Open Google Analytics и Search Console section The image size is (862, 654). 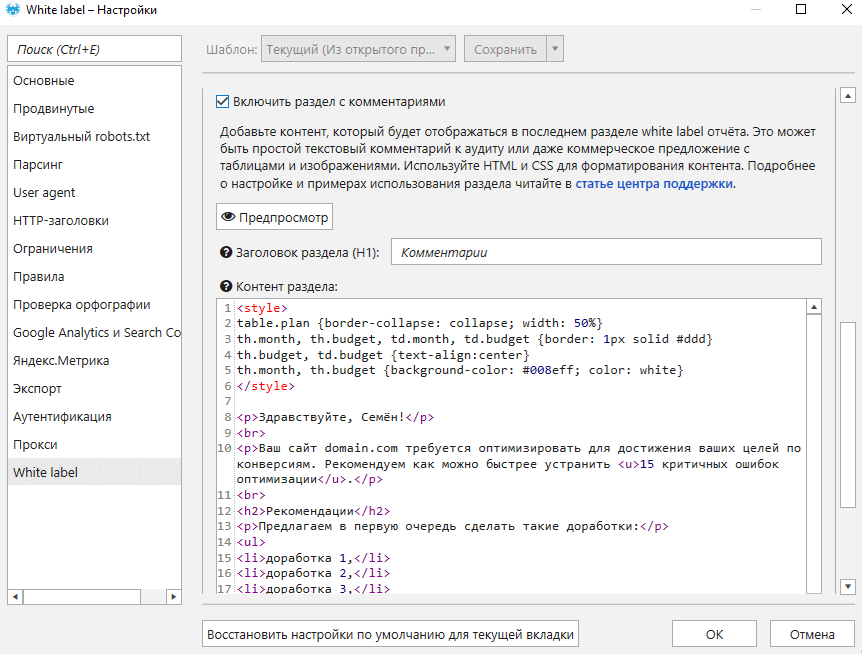pos(94,333)
